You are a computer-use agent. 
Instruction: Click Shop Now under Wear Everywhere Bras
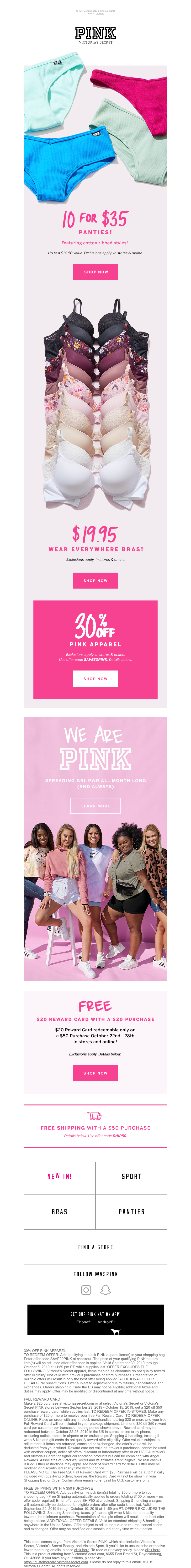pyautogui.click(x=95, y=580)
